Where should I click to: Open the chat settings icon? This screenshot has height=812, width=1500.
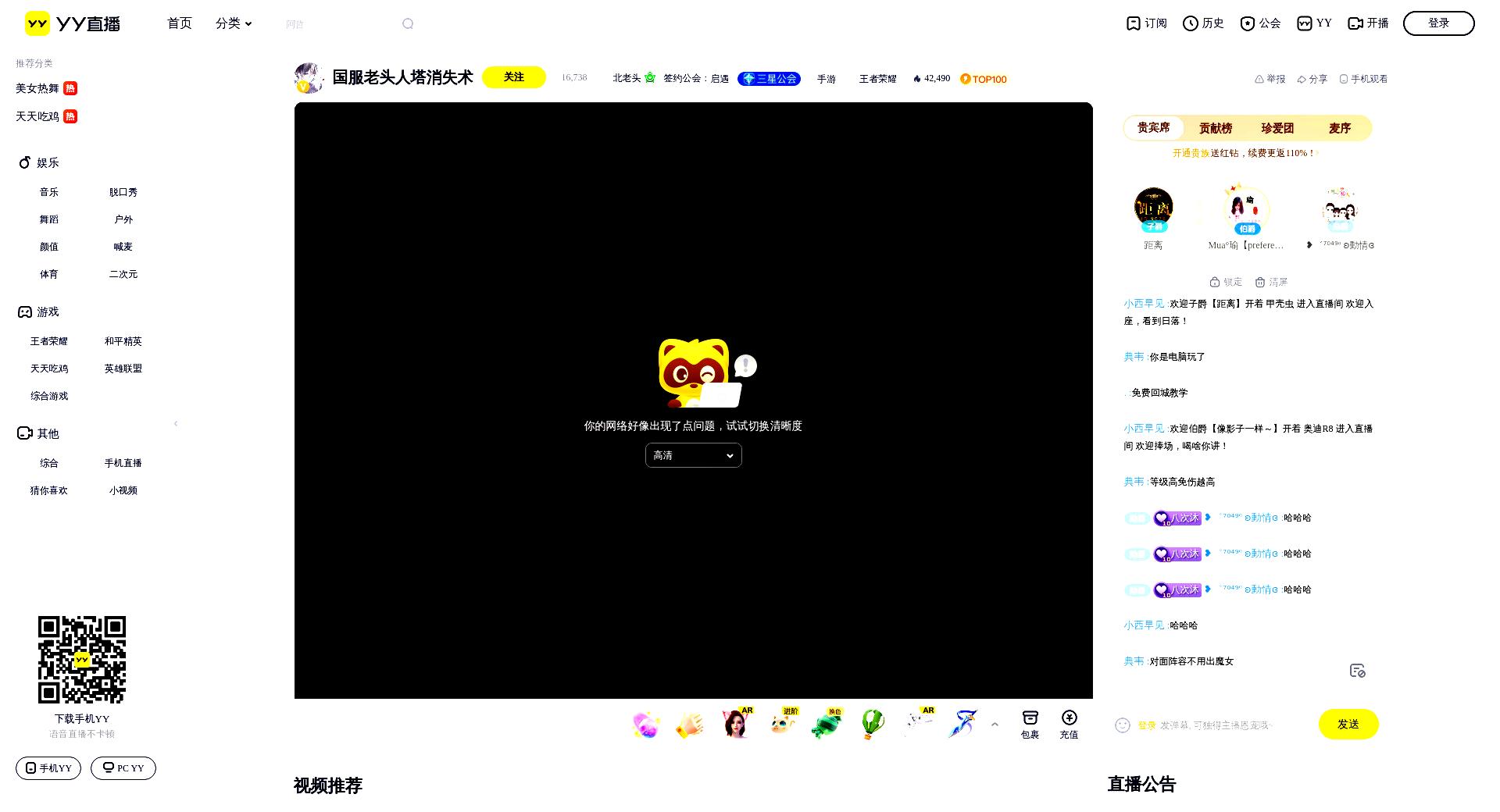[1358, 671]
